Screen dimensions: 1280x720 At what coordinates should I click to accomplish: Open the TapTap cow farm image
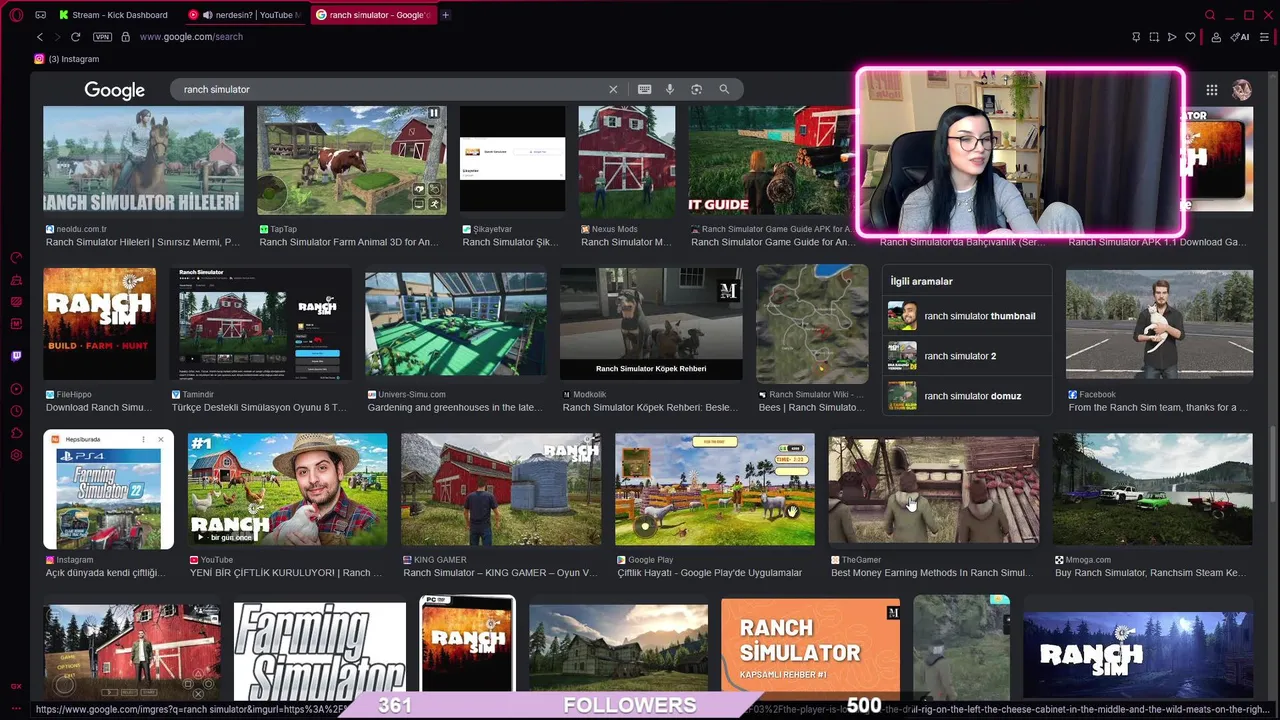tap(352, 160)
